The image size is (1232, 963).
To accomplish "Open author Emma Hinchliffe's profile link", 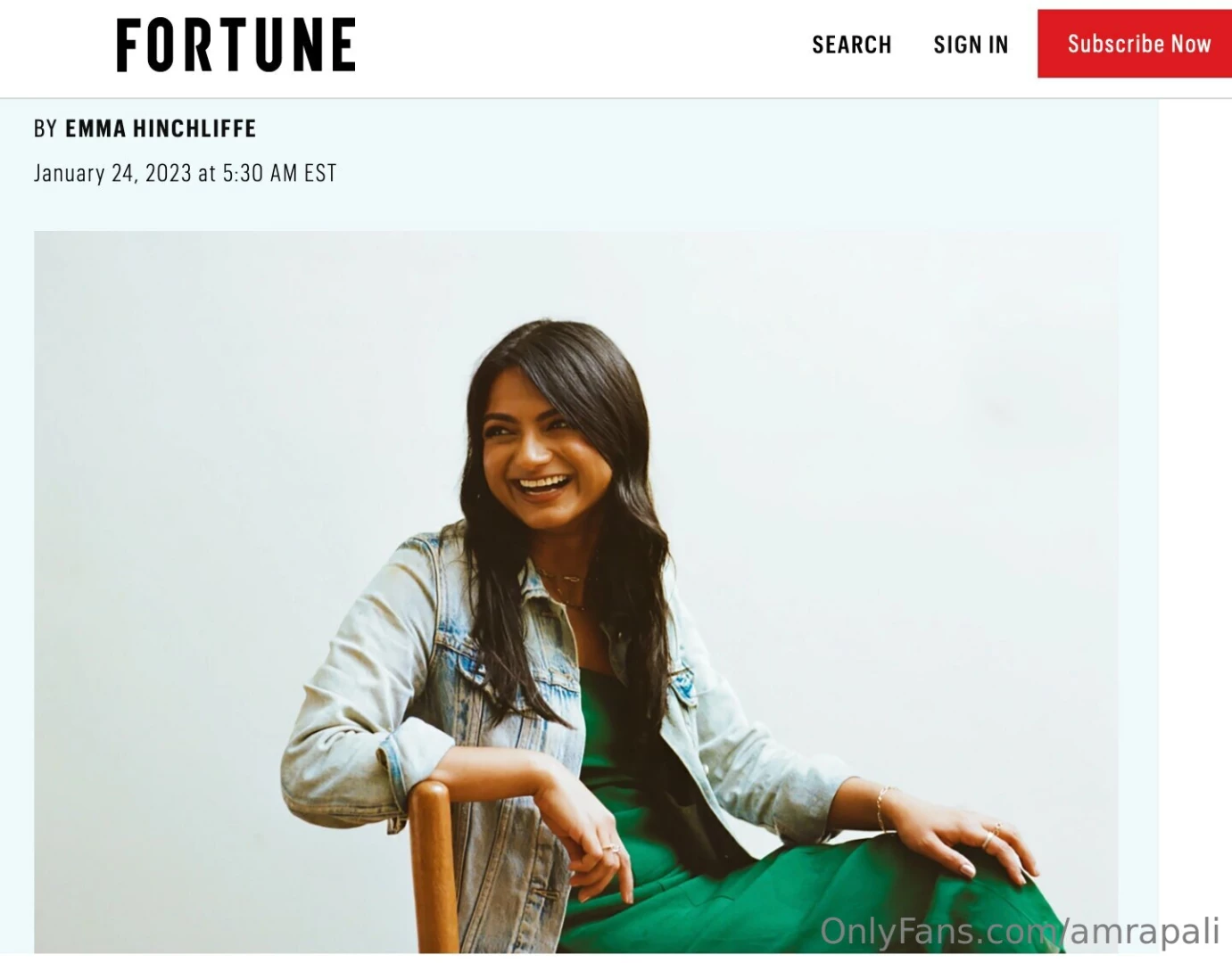I will 161,129.
